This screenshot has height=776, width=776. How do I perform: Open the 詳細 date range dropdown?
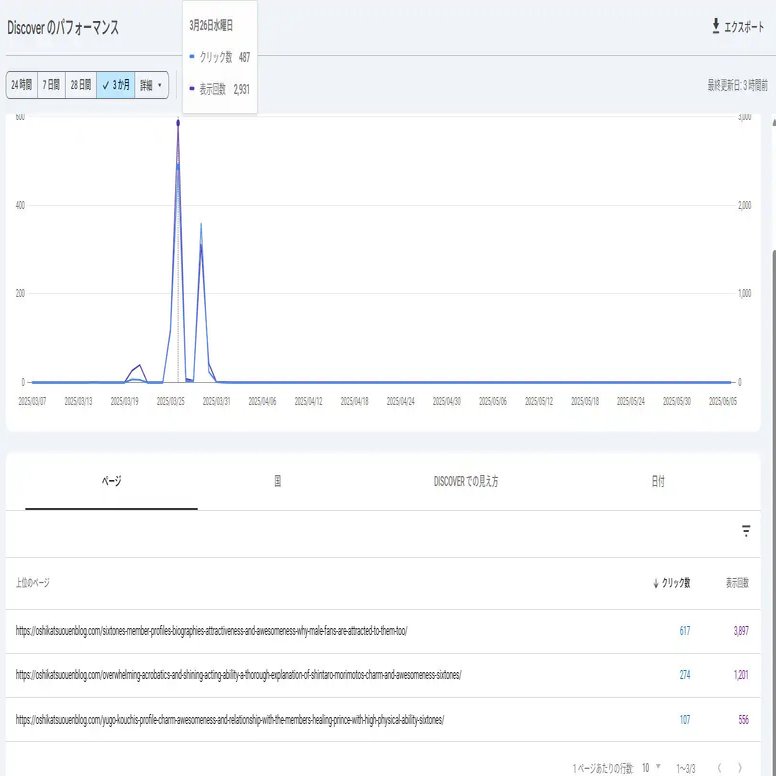(x=150, y=85)
